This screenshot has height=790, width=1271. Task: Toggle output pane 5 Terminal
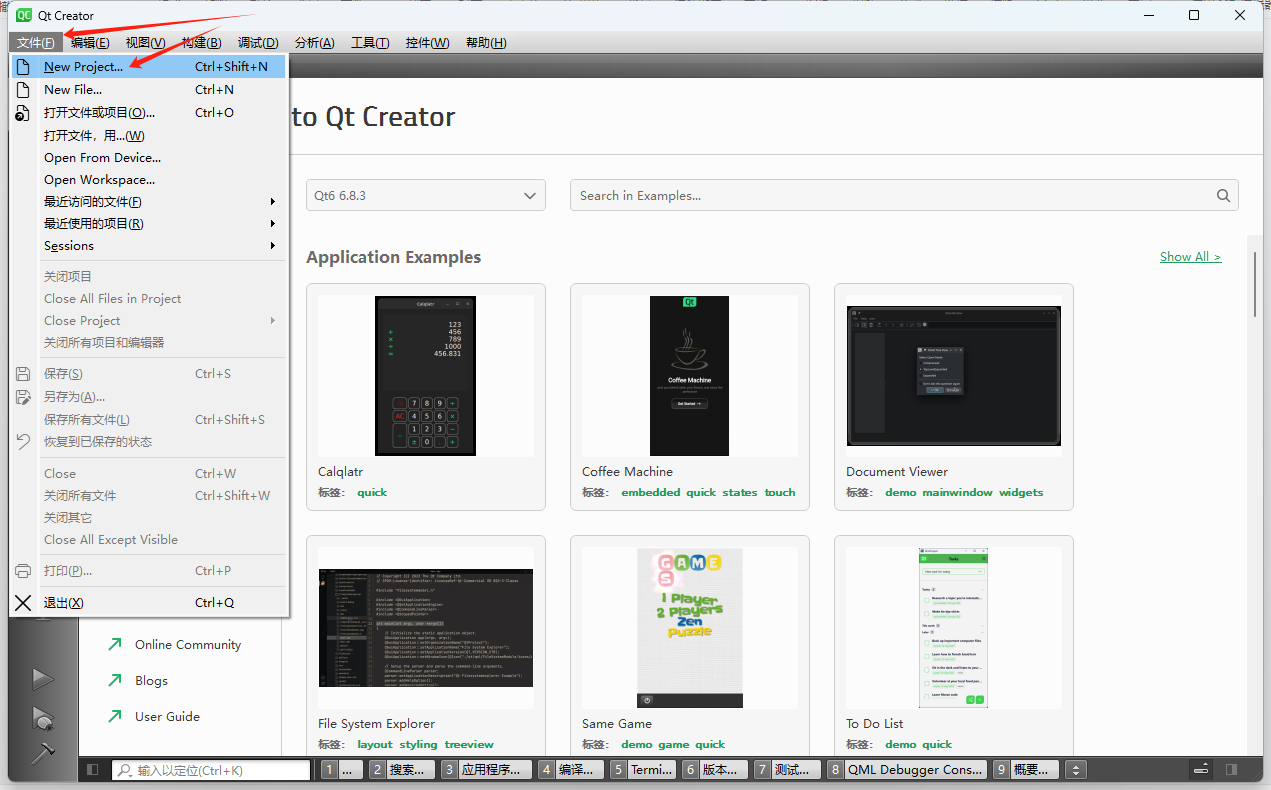[644, 770]
